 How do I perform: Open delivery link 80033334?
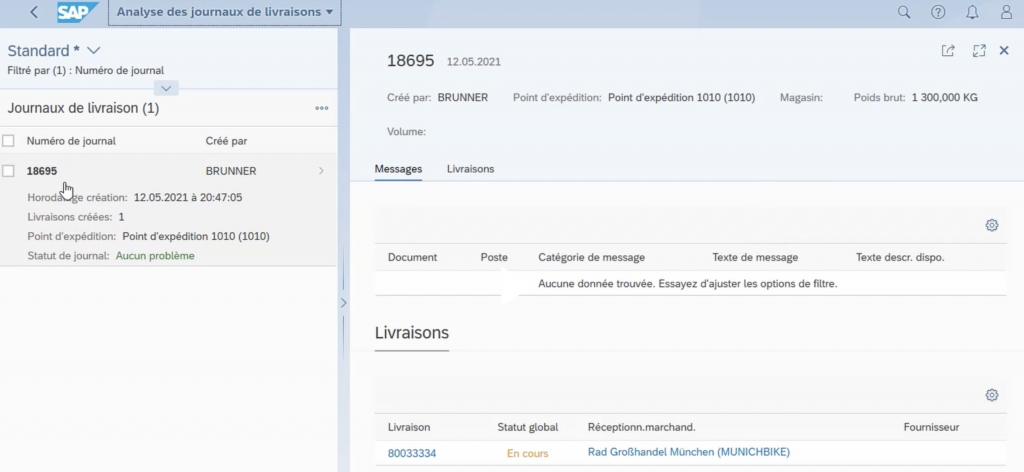point(411,453)
